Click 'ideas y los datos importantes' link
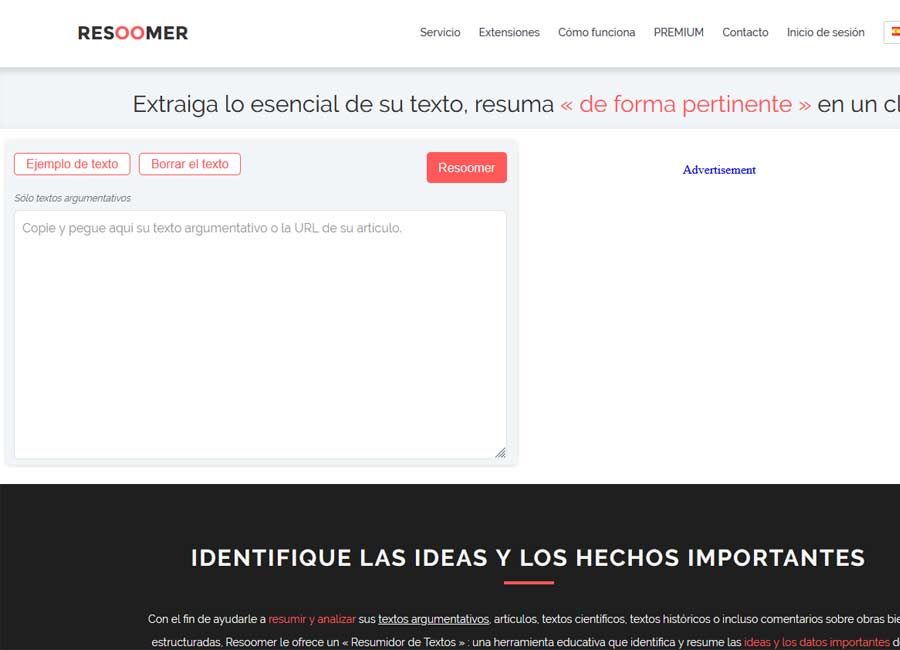900x650 pixels. (816, 642)
